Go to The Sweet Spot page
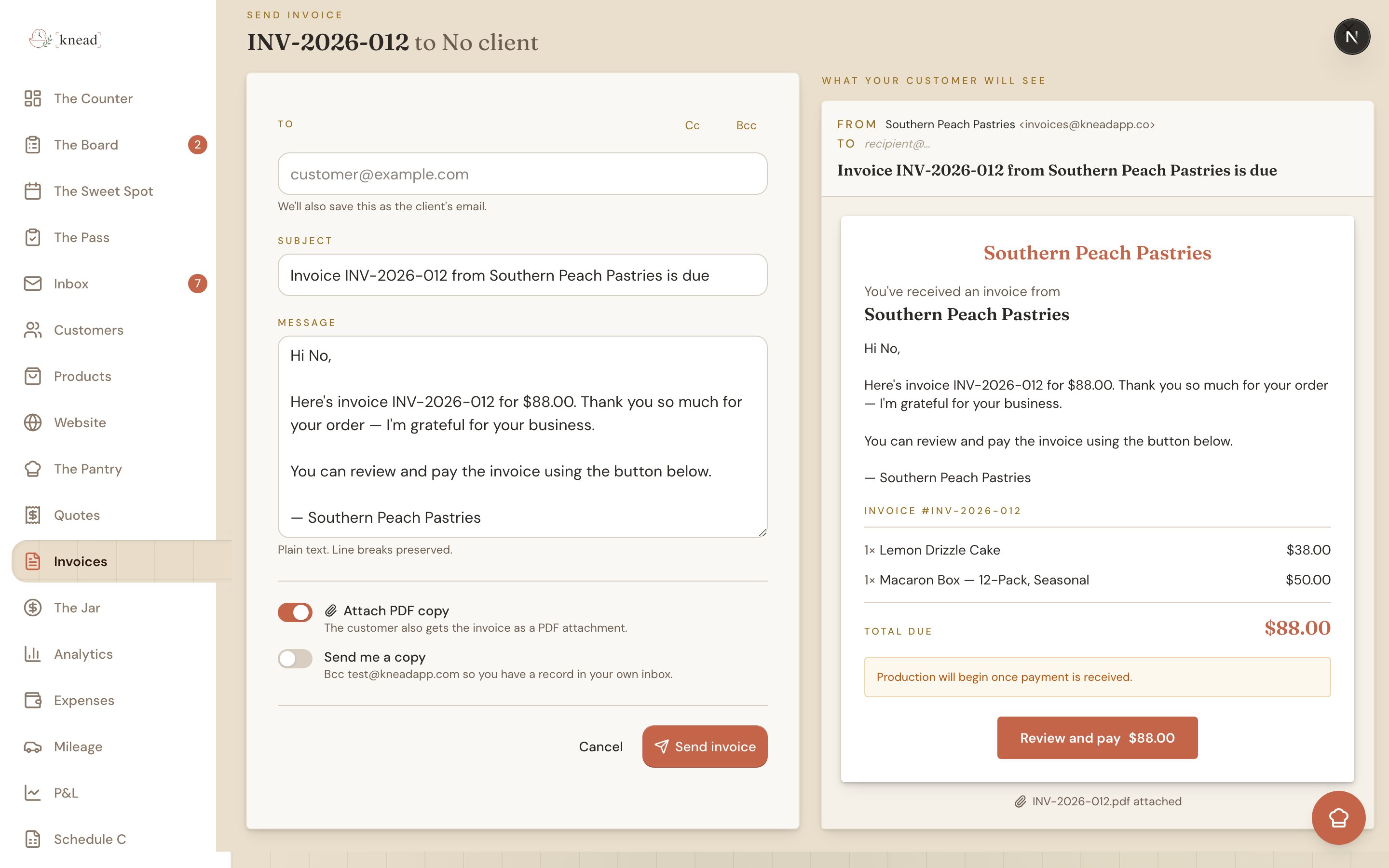This screenshot has width=1389, height=868. (103, 191)
